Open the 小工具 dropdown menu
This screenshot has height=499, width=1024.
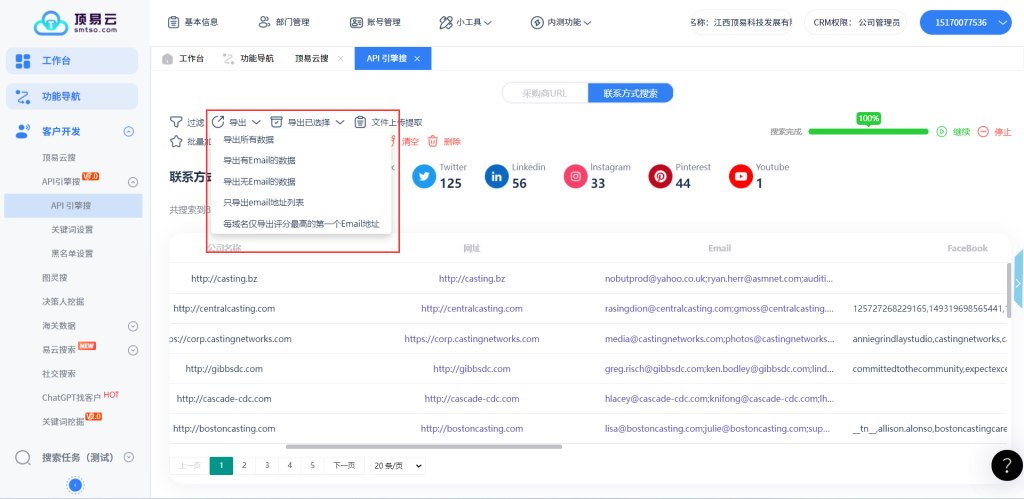(465, 22)
